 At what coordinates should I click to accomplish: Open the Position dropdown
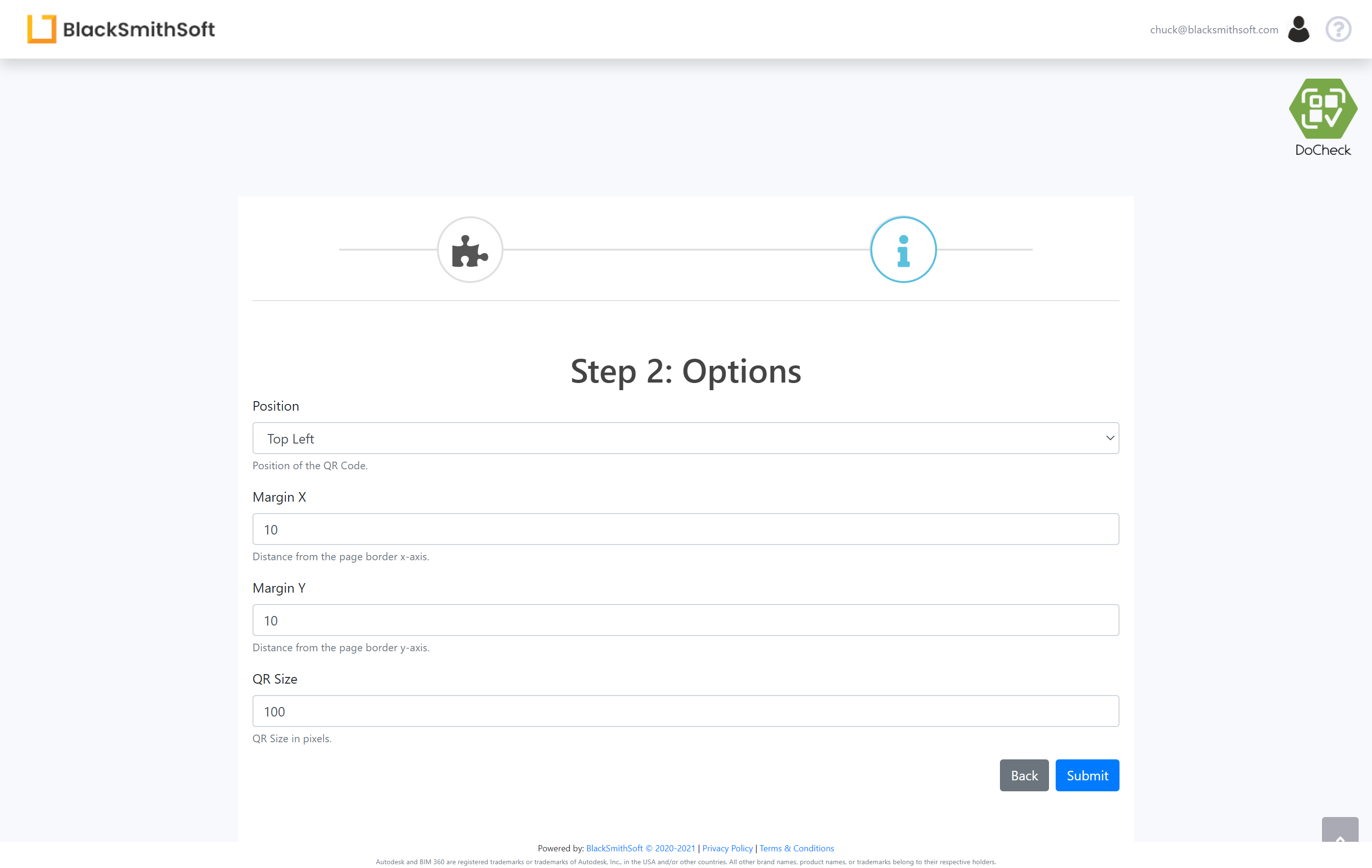[x=685, y=438]
